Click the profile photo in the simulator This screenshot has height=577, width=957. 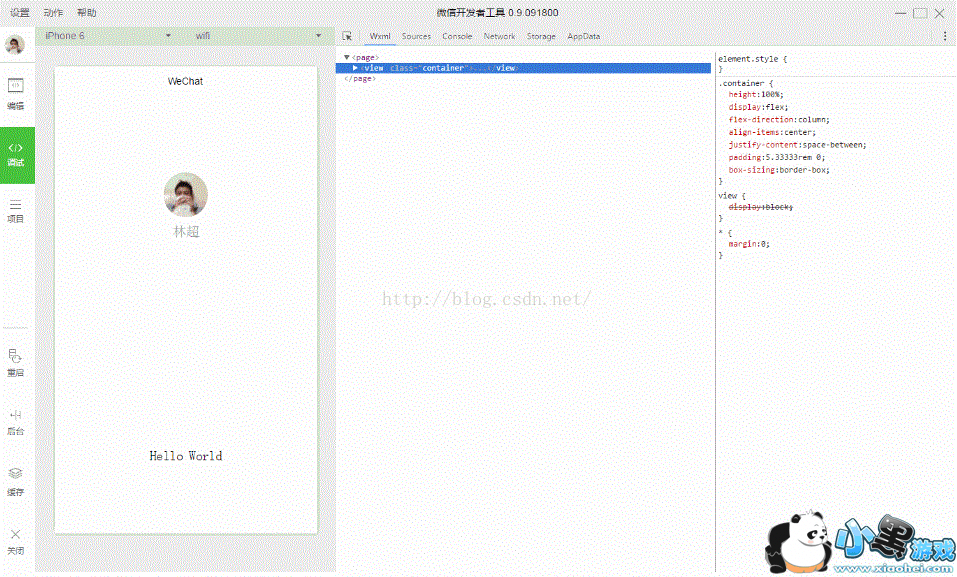(x=186, y=194)
